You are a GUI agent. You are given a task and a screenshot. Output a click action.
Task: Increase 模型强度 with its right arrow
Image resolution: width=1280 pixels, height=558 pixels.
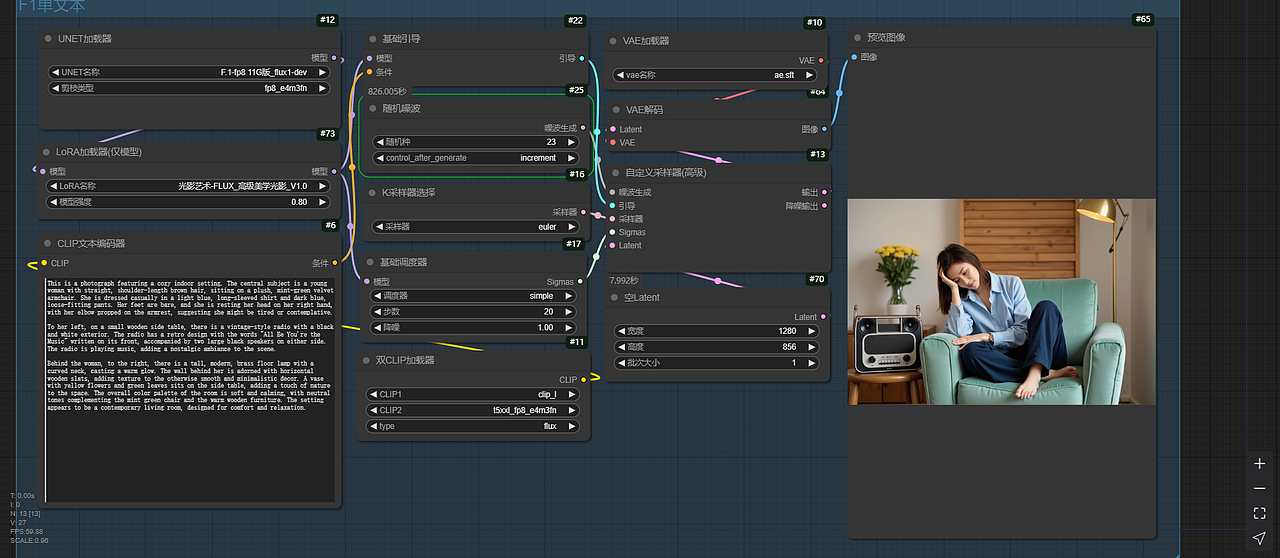point(322,202)
